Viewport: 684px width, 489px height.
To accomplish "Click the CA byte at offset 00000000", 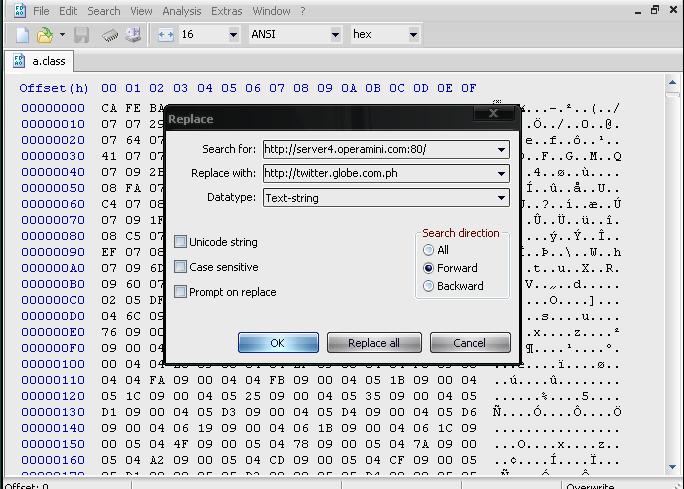I will (109, 108).
